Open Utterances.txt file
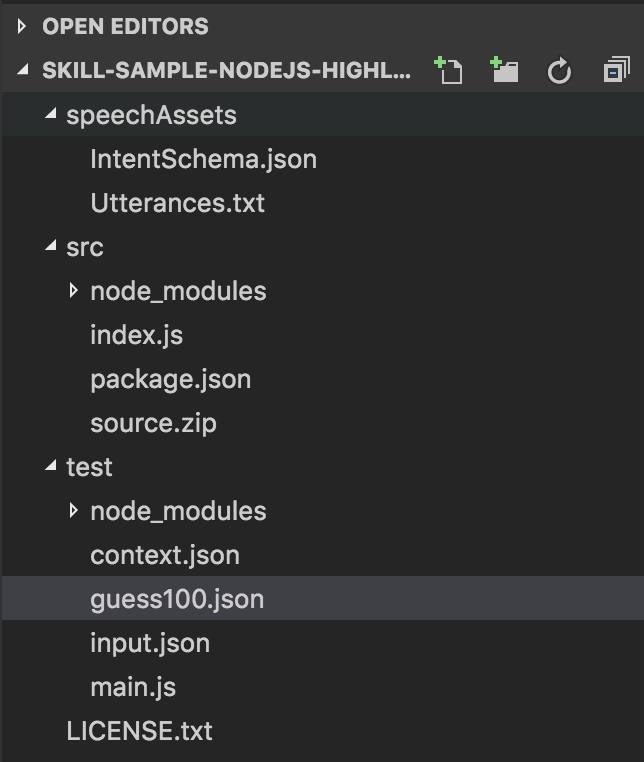The width and height of the screenshot is (644, 762). [177, 203]
